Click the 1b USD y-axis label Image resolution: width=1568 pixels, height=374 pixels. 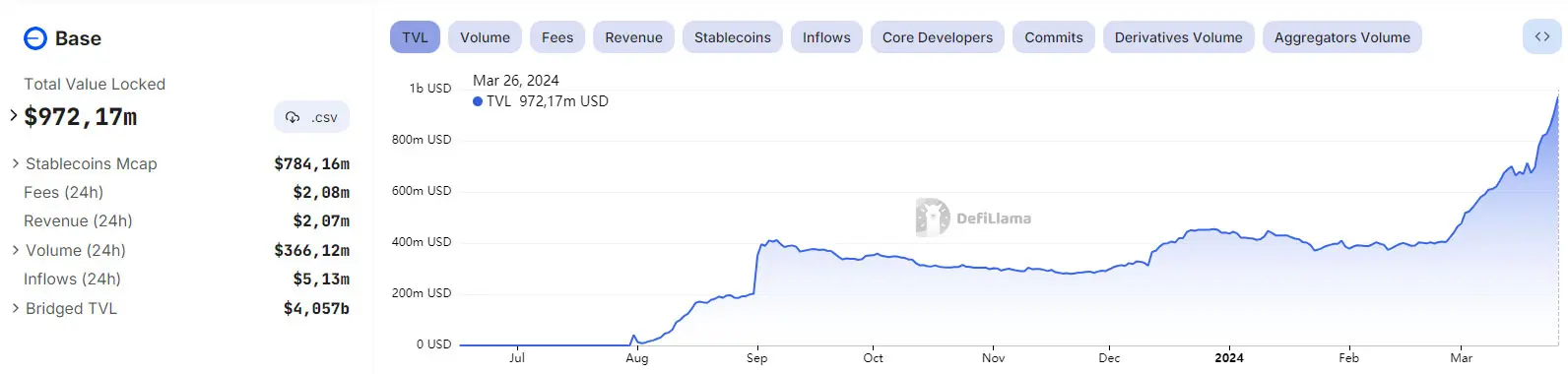point(430,88)
